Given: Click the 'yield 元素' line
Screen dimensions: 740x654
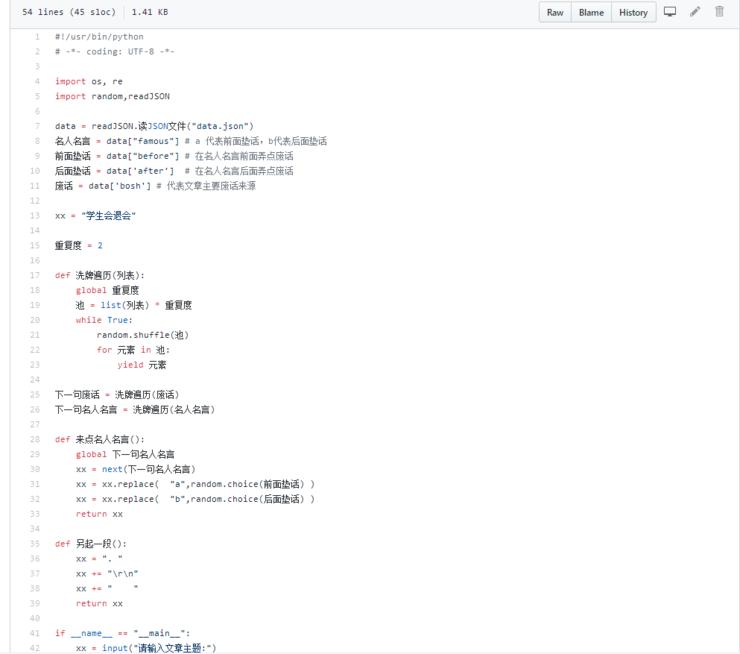Looking at the screenshot, I should tap(142, 365).
